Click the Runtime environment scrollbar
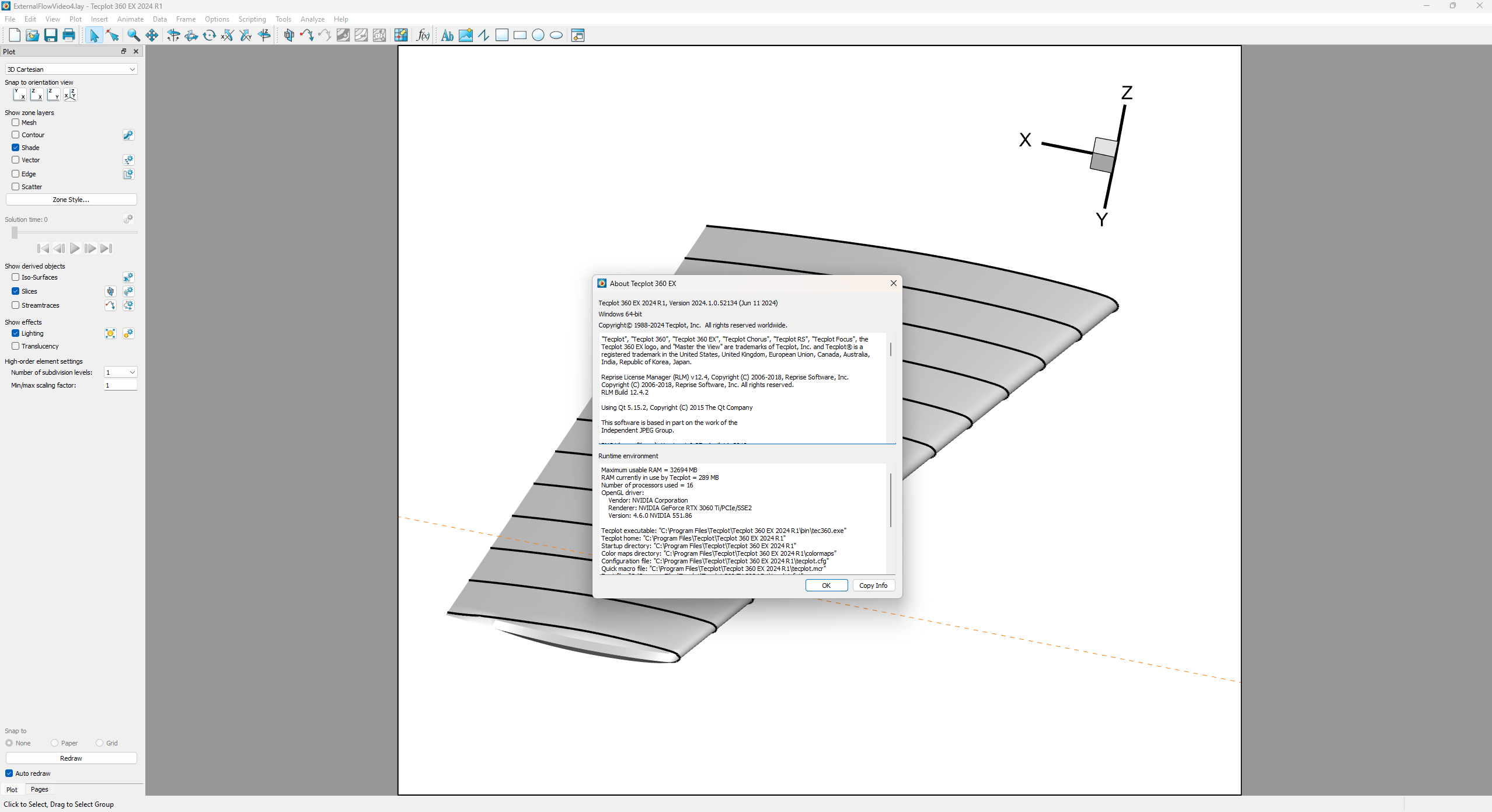The width and height of the screenshot is (1492, 812). tap(891, 500)
